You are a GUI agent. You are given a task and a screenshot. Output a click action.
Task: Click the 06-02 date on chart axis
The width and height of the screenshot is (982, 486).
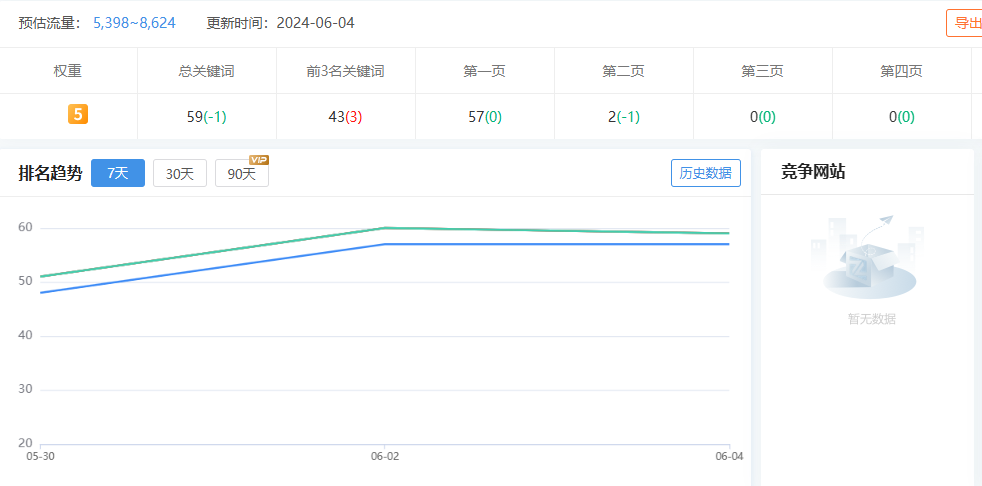click(x=385, y=456)
